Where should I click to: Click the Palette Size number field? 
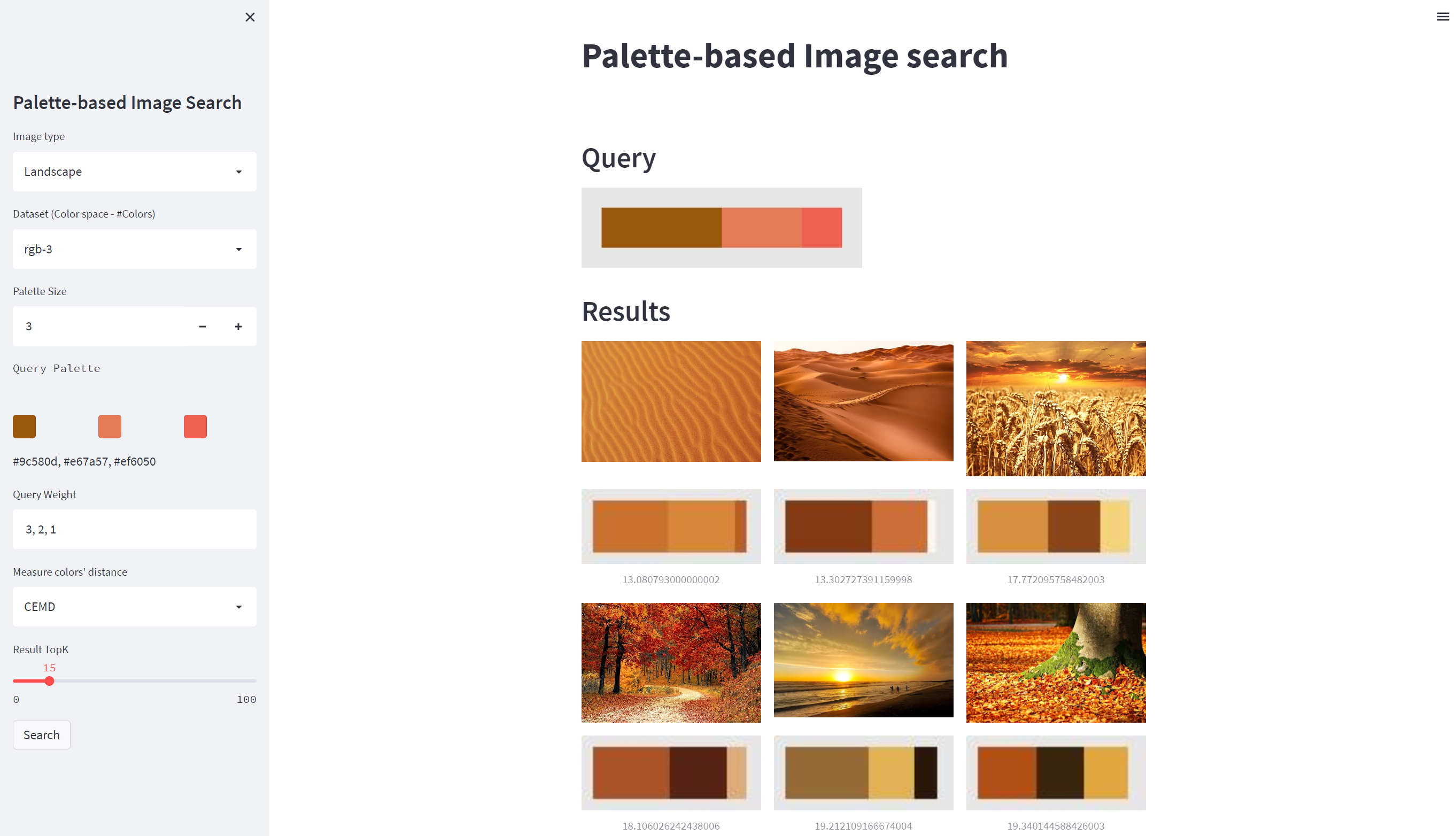click(99, 326)
